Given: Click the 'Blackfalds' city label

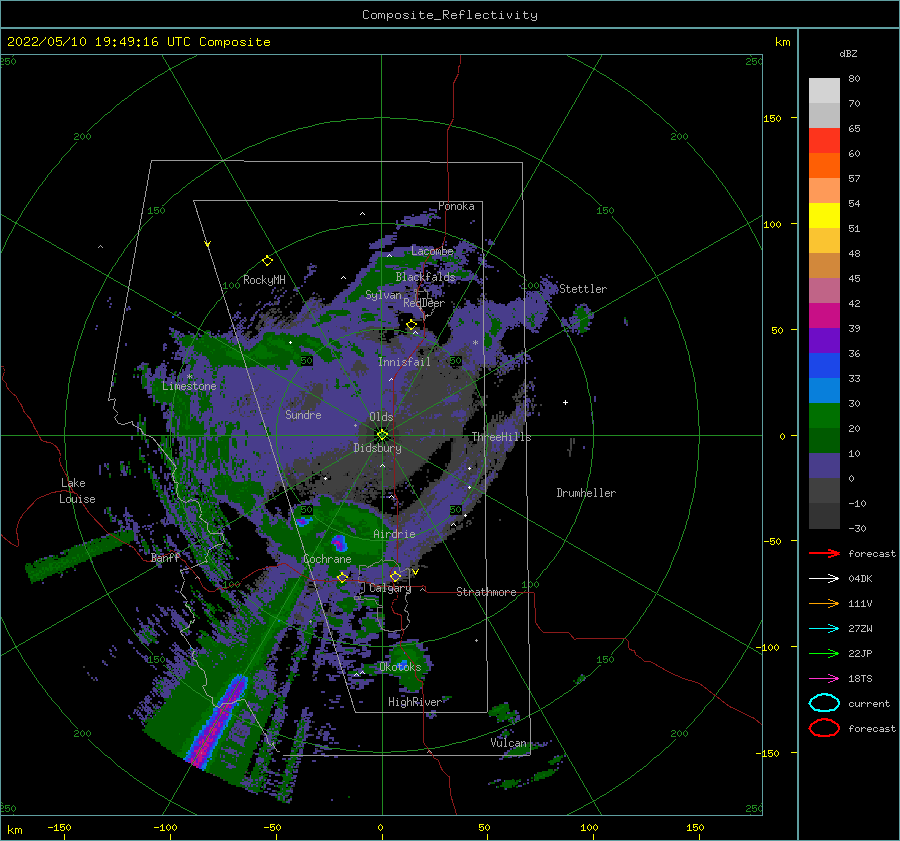Looking at the screenshot, I should 425,277.
